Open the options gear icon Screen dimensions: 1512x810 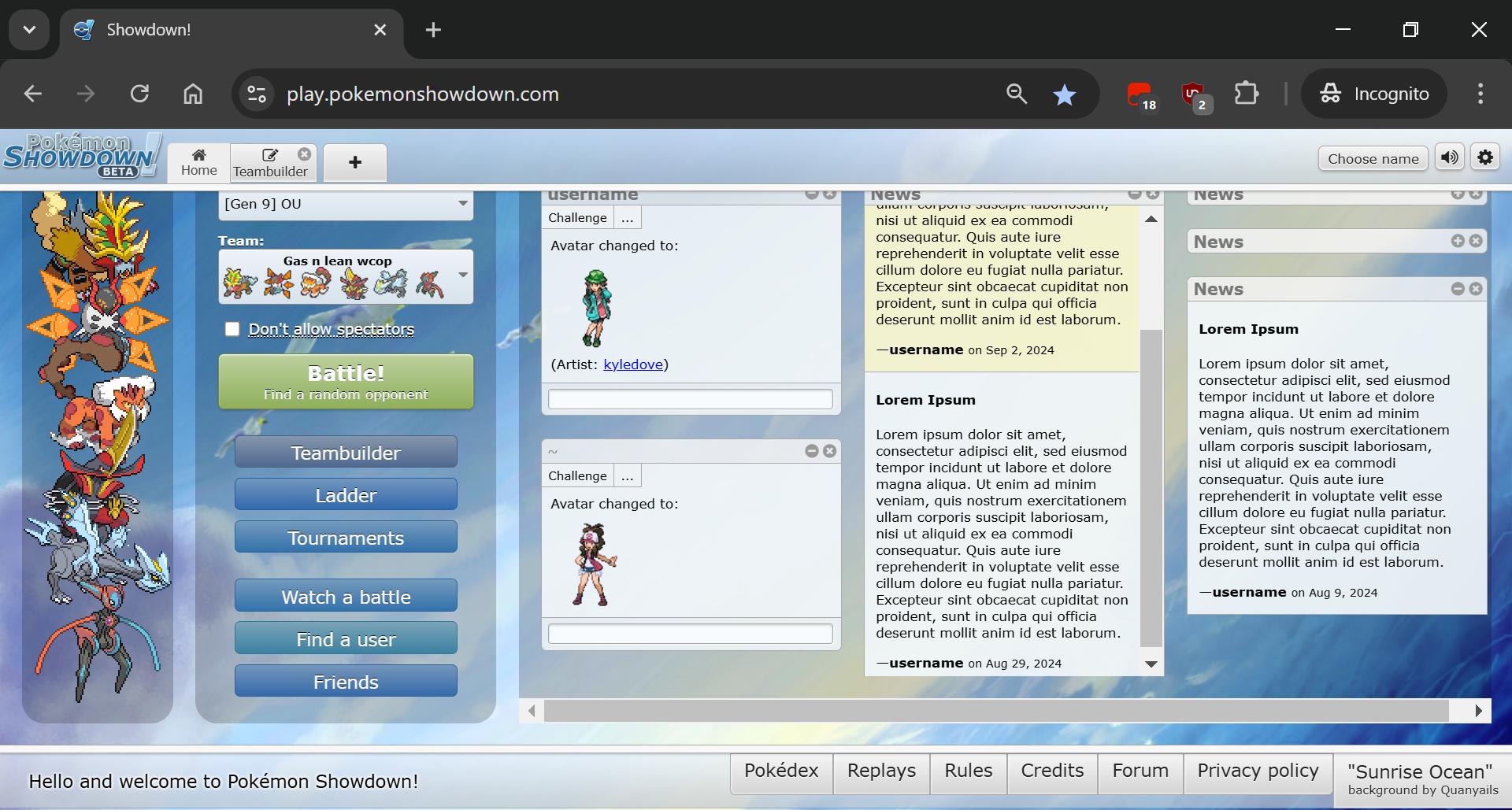tap(1485, 157)
